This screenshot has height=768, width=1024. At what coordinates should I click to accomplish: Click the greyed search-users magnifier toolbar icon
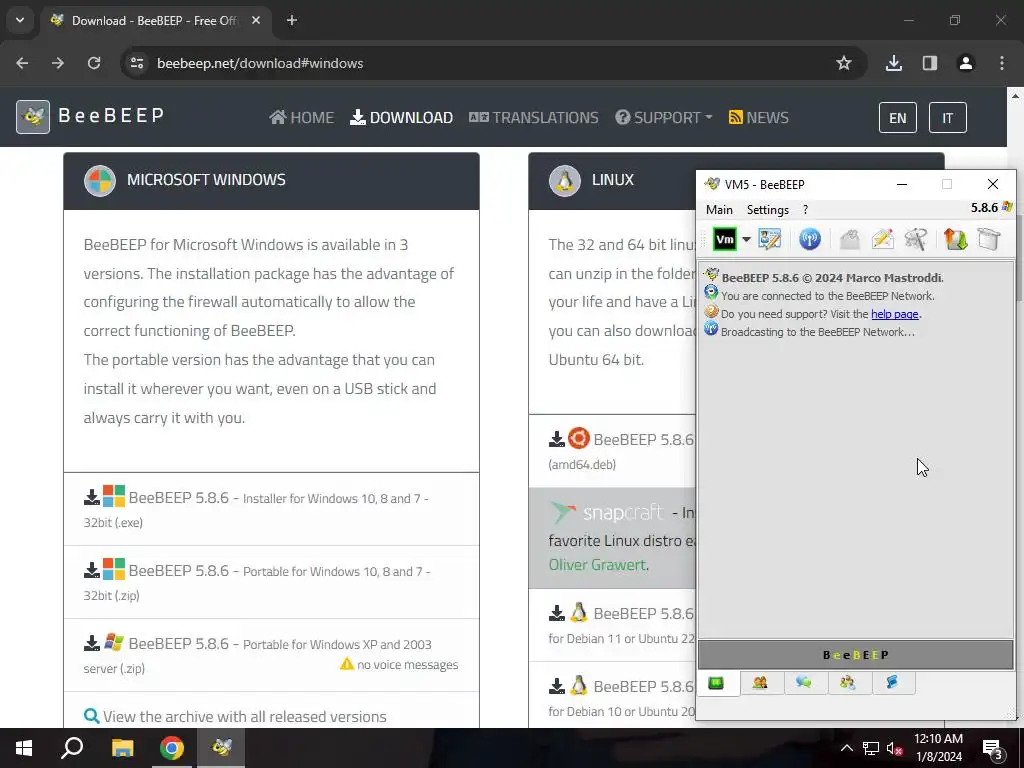[916, 240]
